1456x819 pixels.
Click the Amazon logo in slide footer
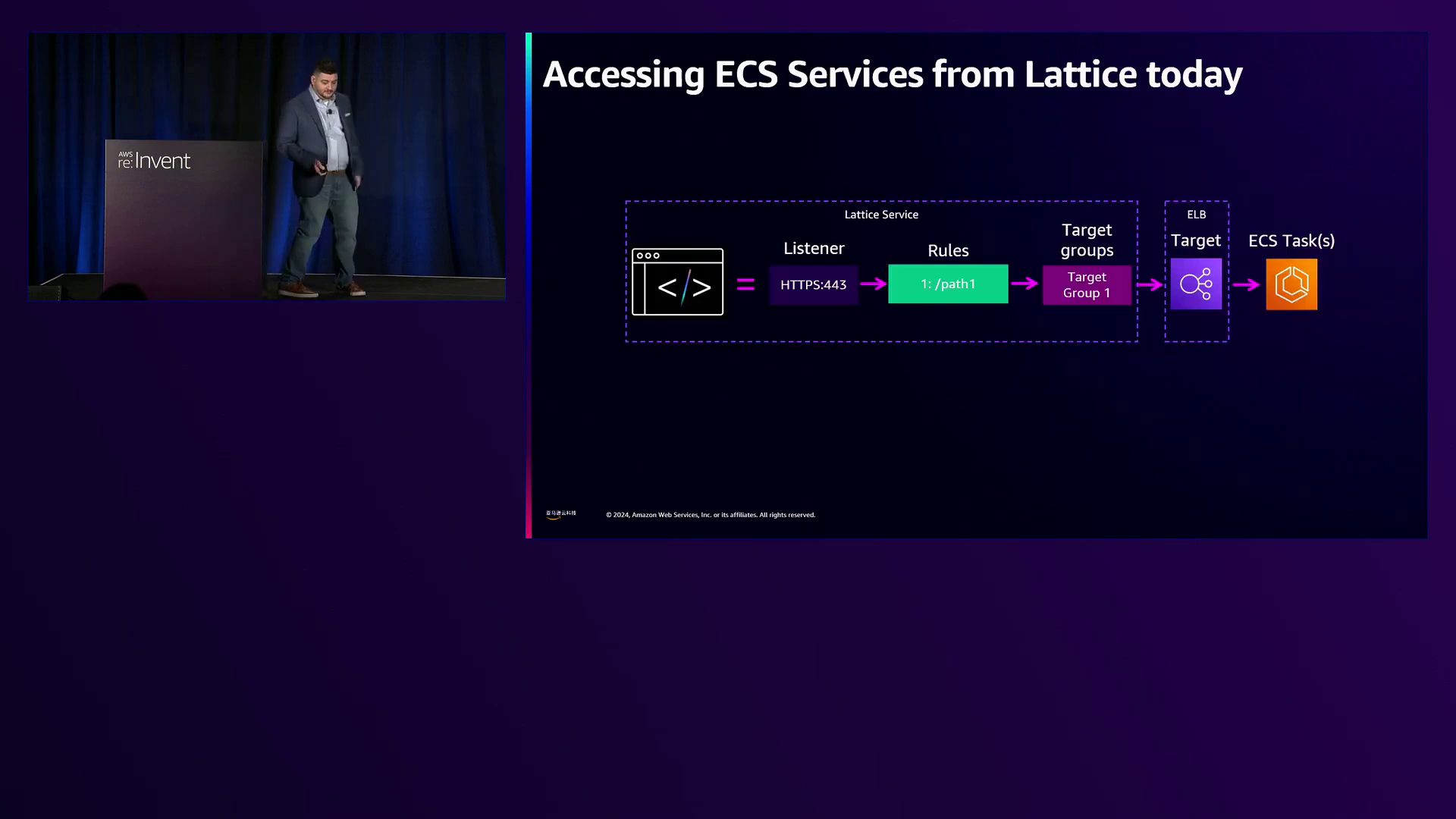[x=560, y=514]
